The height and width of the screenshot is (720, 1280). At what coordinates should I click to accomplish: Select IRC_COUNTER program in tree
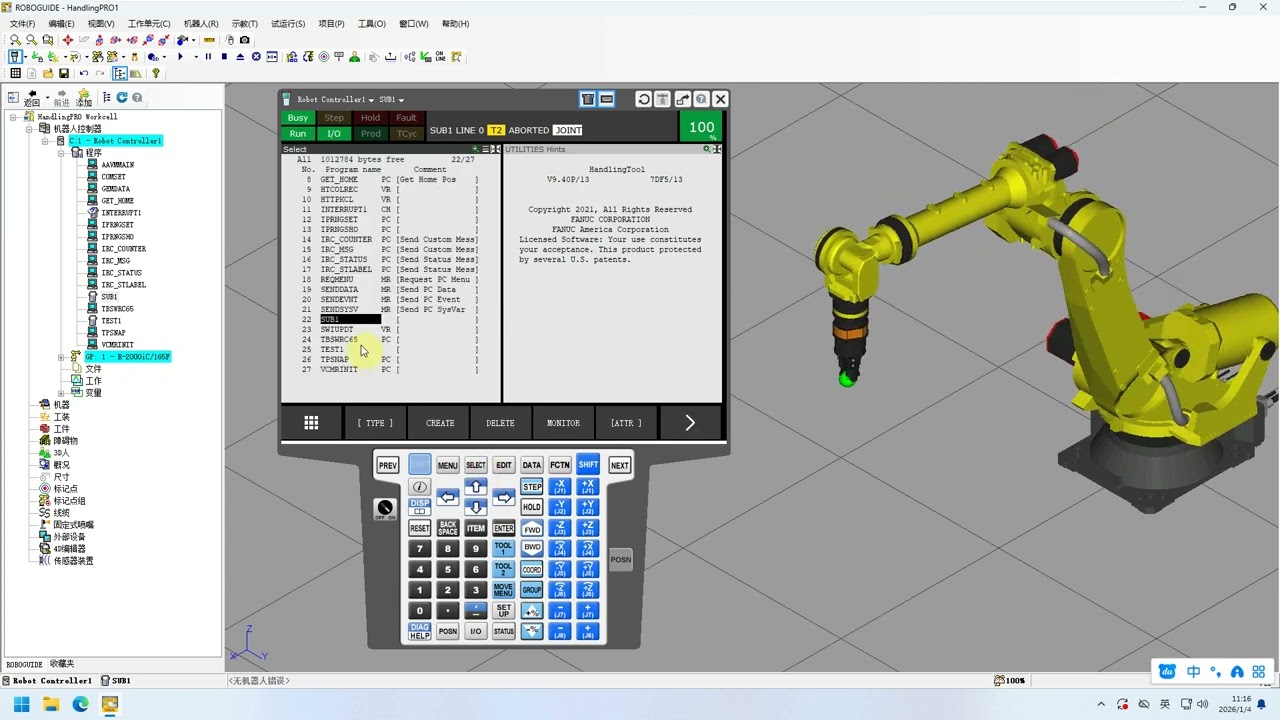(123, 249)
